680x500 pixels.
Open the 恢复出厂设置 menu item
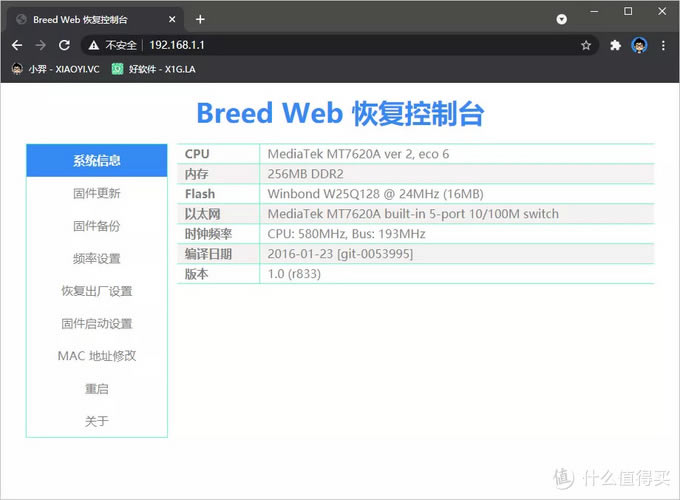[97, 291]
